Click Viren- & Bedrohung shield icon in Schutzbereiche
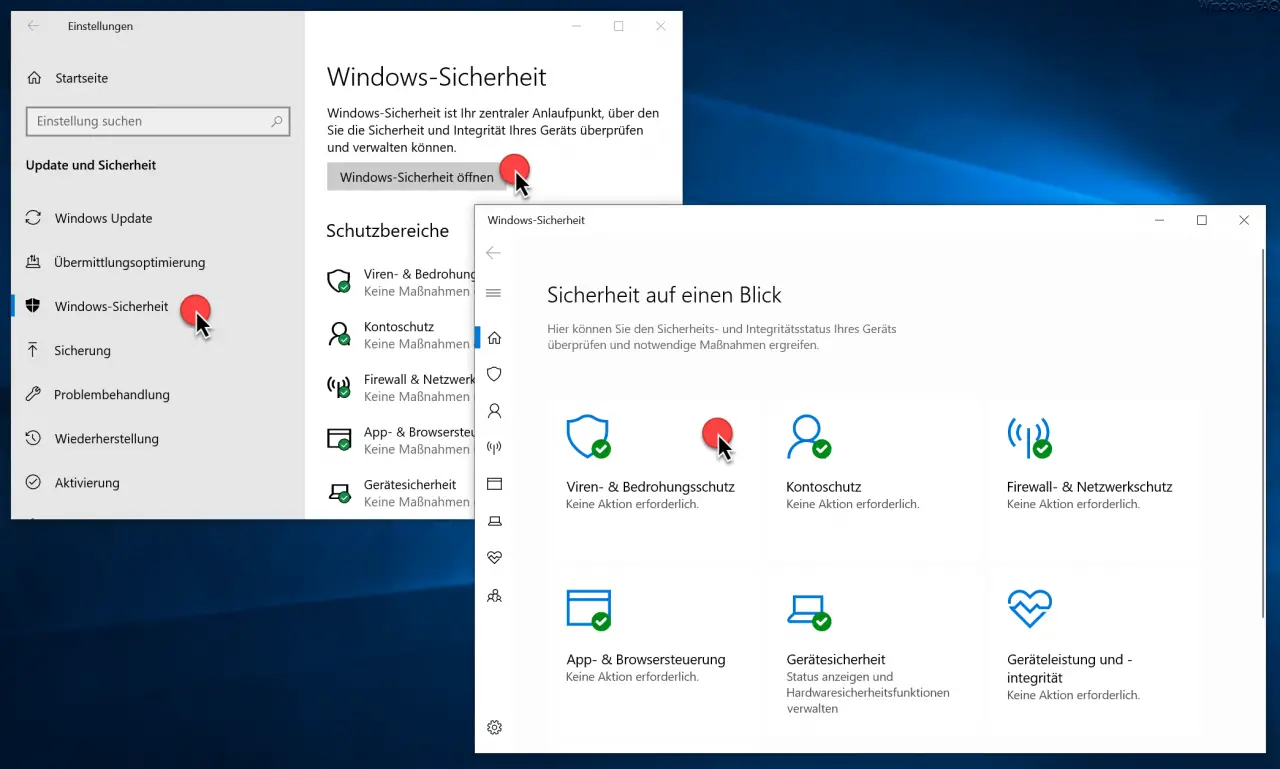 340,280
